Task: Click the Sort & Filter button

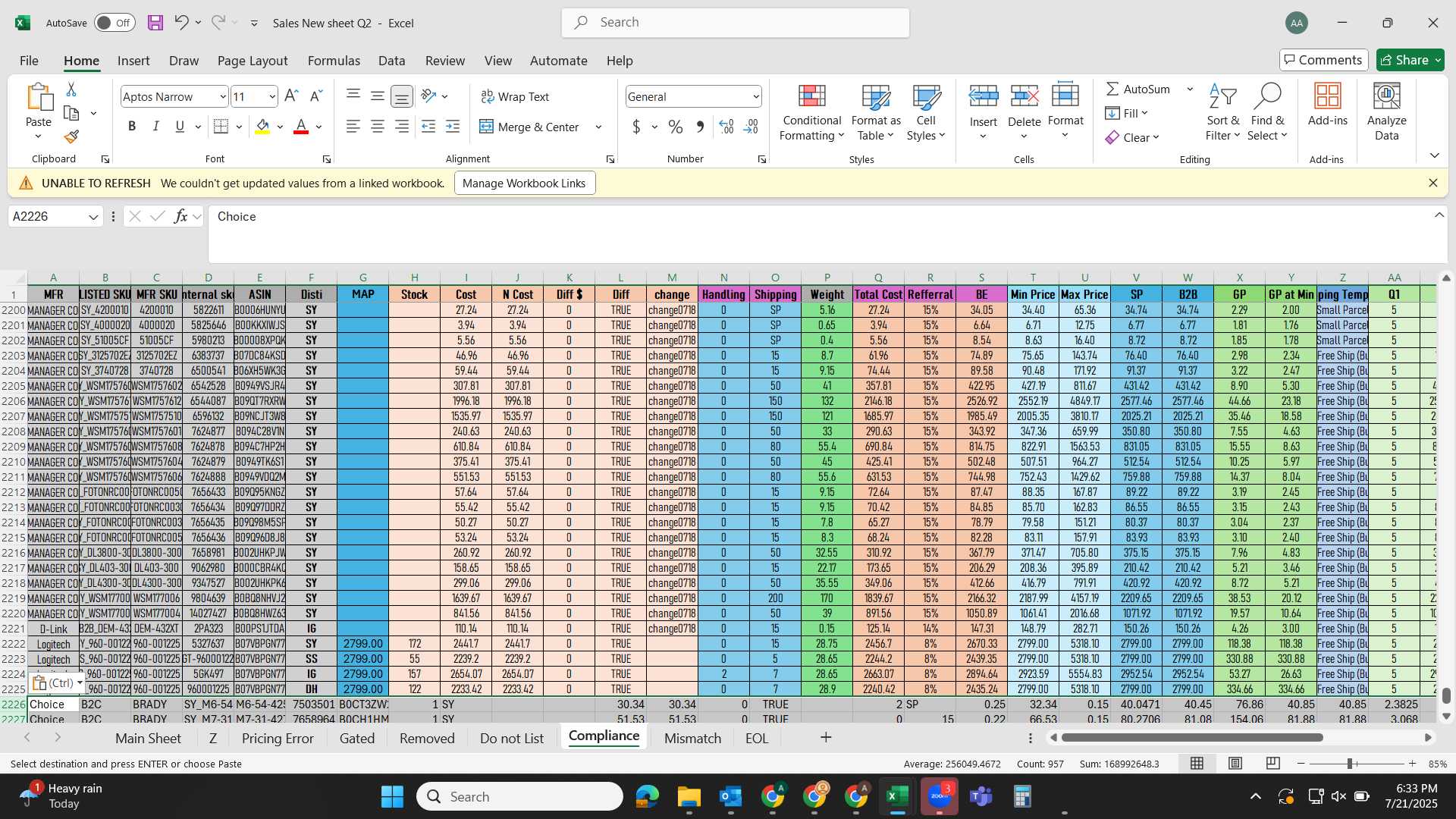Action: click(1222, 112)
